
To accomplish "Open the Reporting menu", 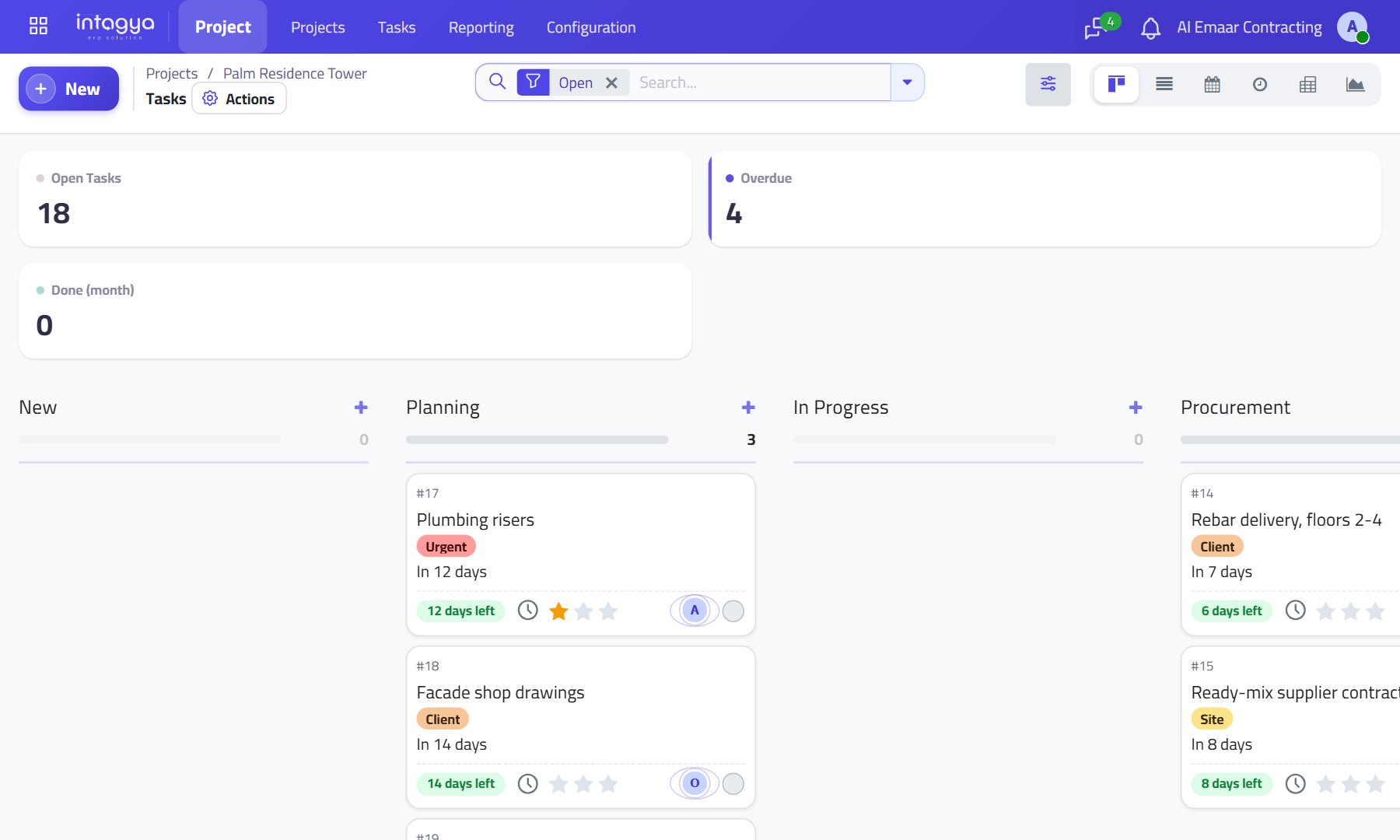I will click(481, 27).
